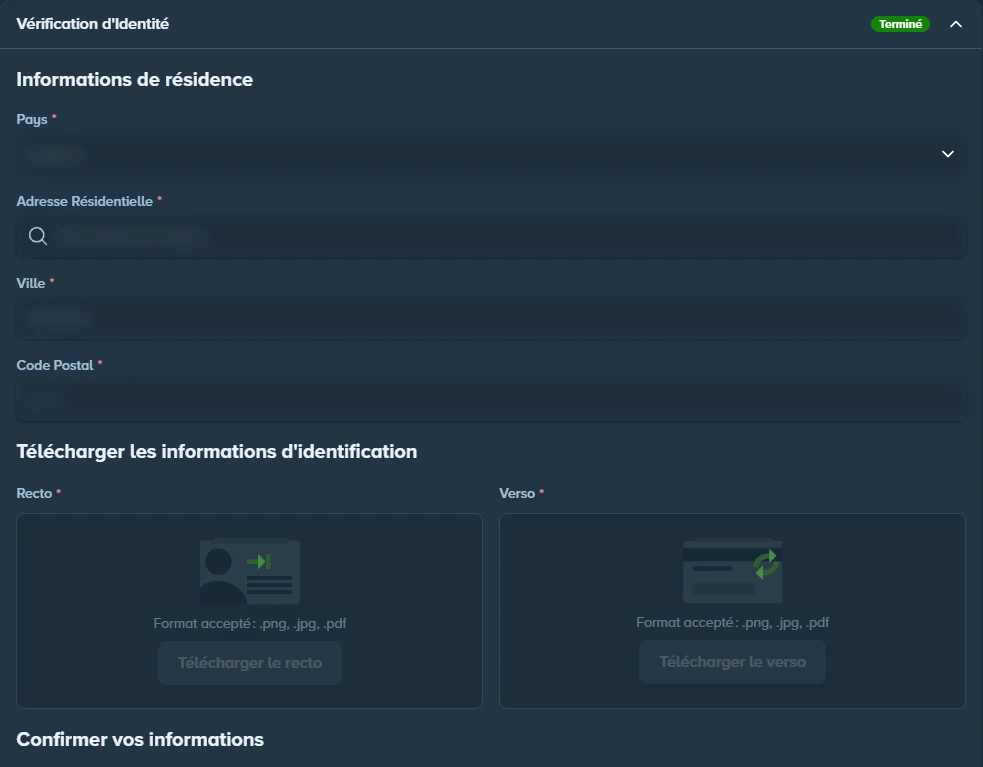Click the search magnifier in Adresse Résidentielle

(x=38, y=236)
